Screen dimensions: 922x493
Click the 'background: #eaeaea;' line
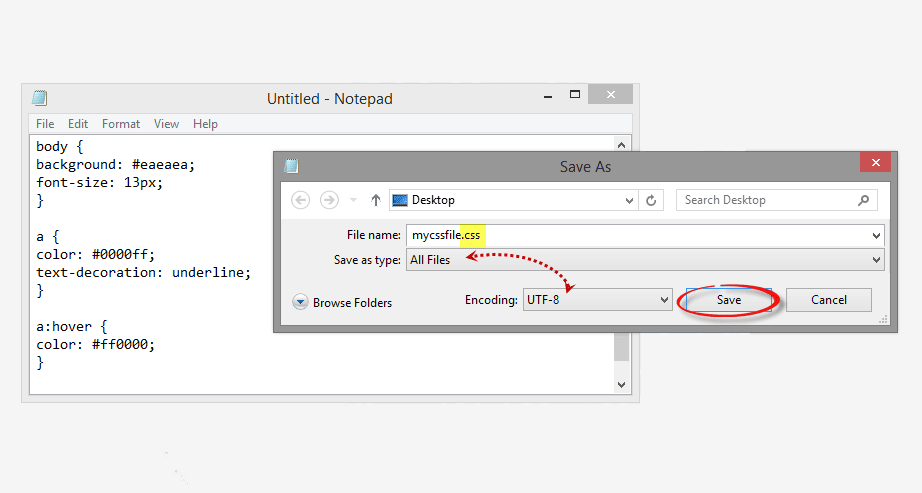coord(115,165)
